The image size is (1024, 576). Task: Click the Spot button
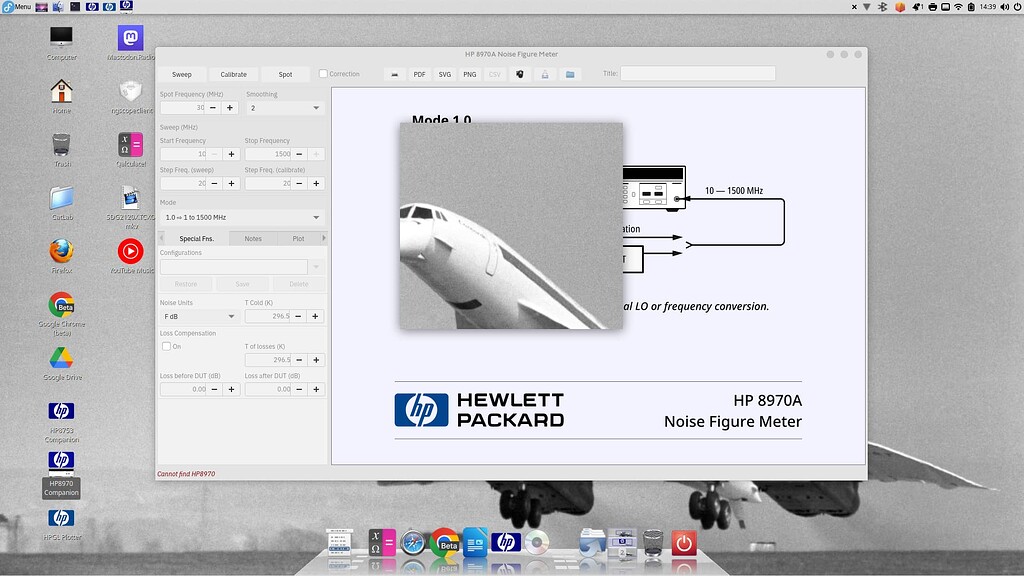coord(285,74)
